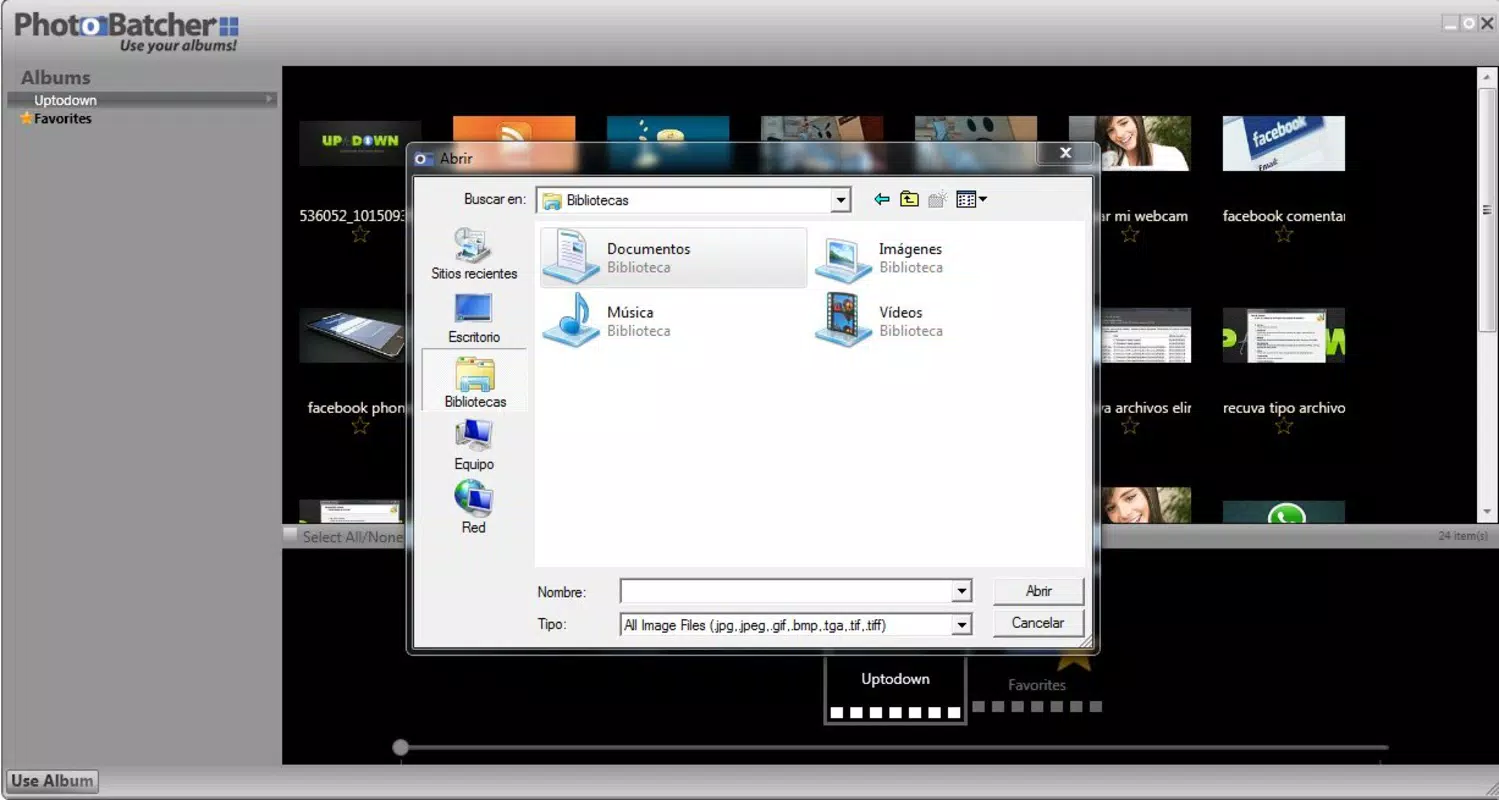Open Red network location
The width and height of the screenshot is (1499, 800).
point(474,508)
